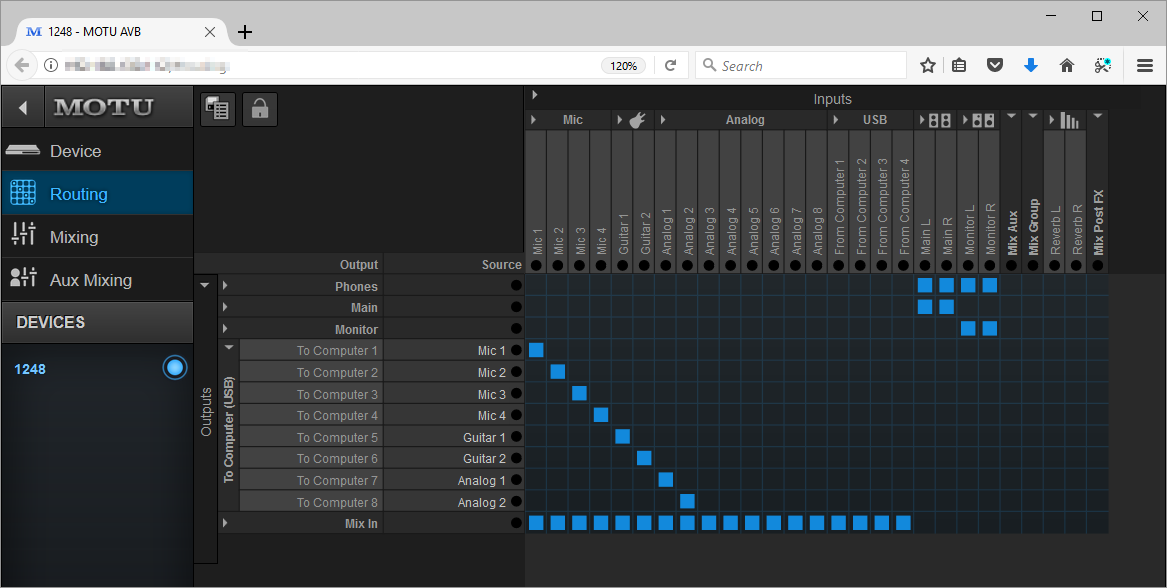The height and width of the screenshot is (588, 1167).
Task: Collapse sidebar with the left arrow icon
Action: 22,107
